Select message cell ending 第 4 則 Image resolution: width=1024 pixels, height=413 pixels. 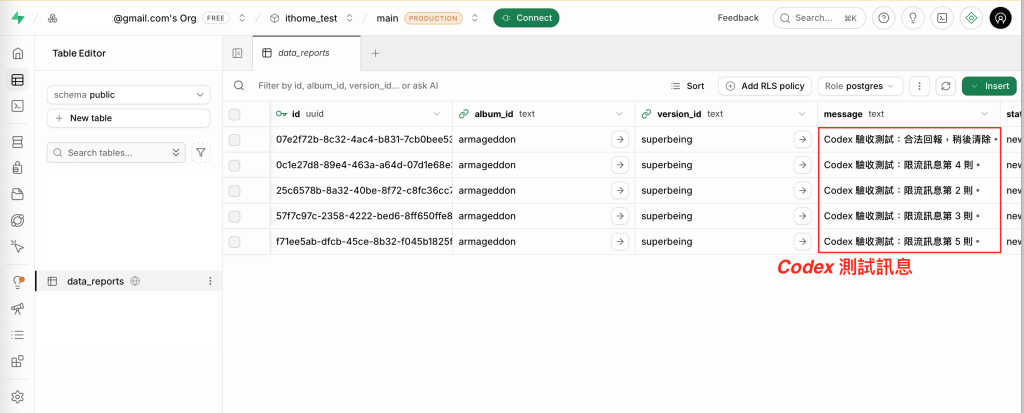coord(908,165)
